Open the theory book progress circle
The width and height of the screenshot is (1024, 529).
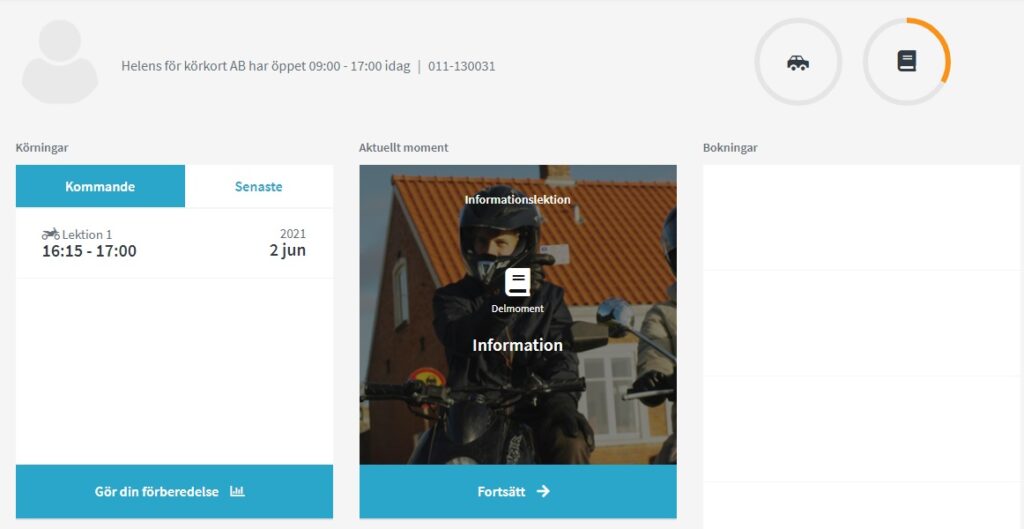click(x=906, y=62)
